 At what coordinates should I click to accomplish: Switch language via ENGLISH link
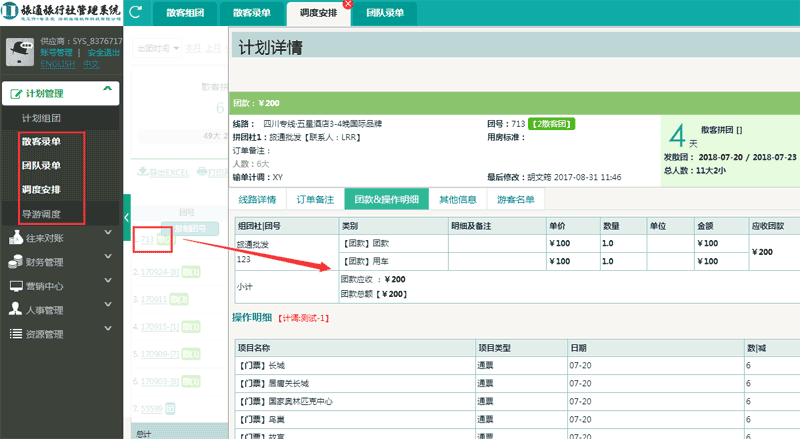[57, 63]
